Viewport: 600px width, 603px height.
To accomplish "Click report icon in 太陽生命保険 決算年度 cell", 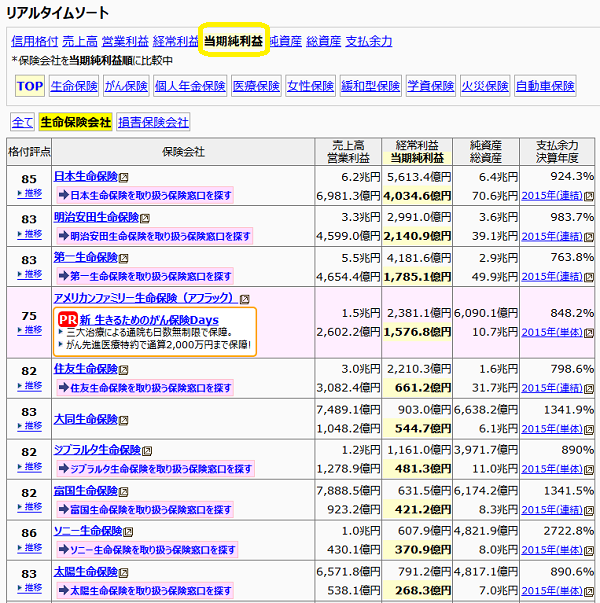I will [589, 591].
